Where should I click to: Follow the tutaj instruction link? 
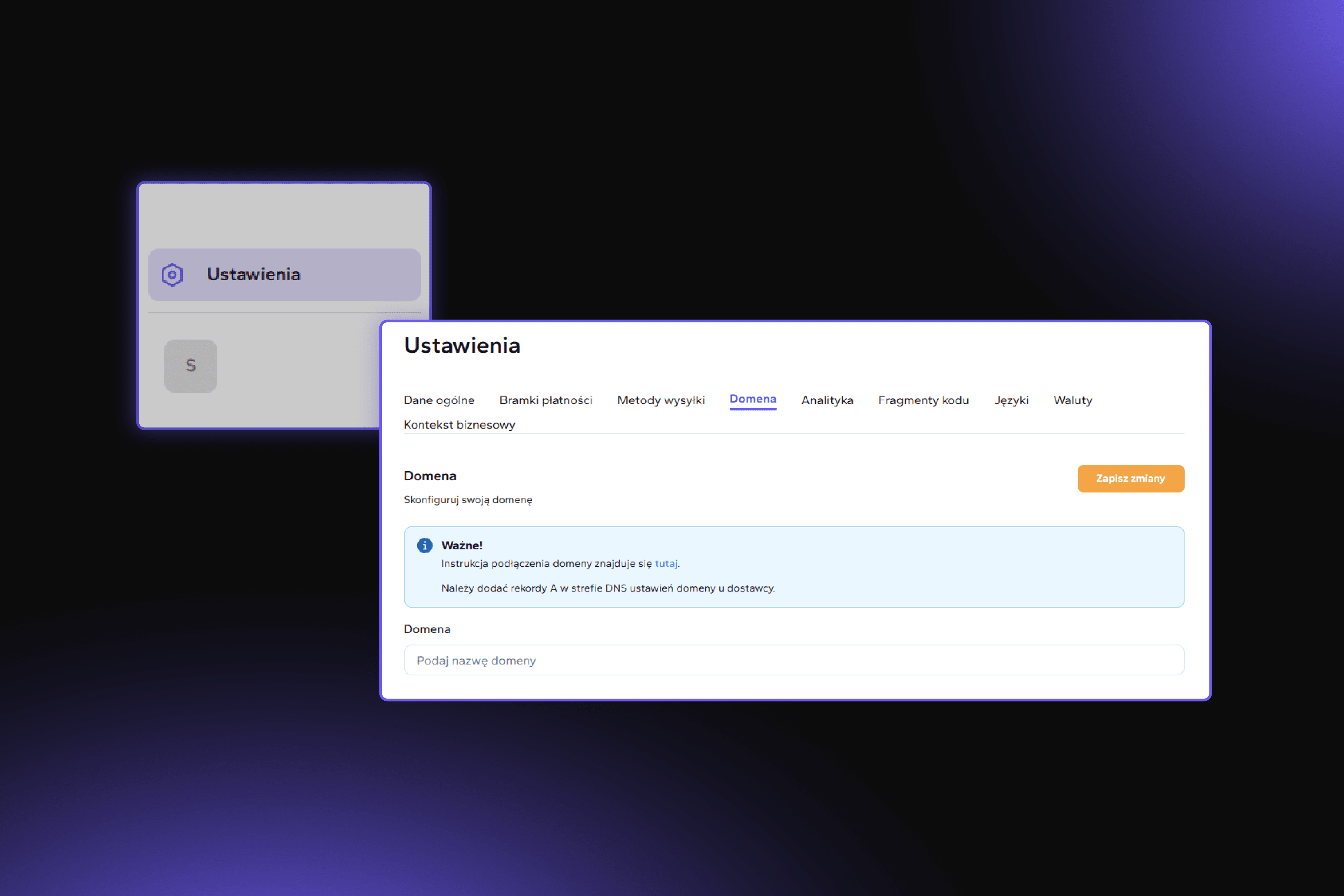[666, 563]
